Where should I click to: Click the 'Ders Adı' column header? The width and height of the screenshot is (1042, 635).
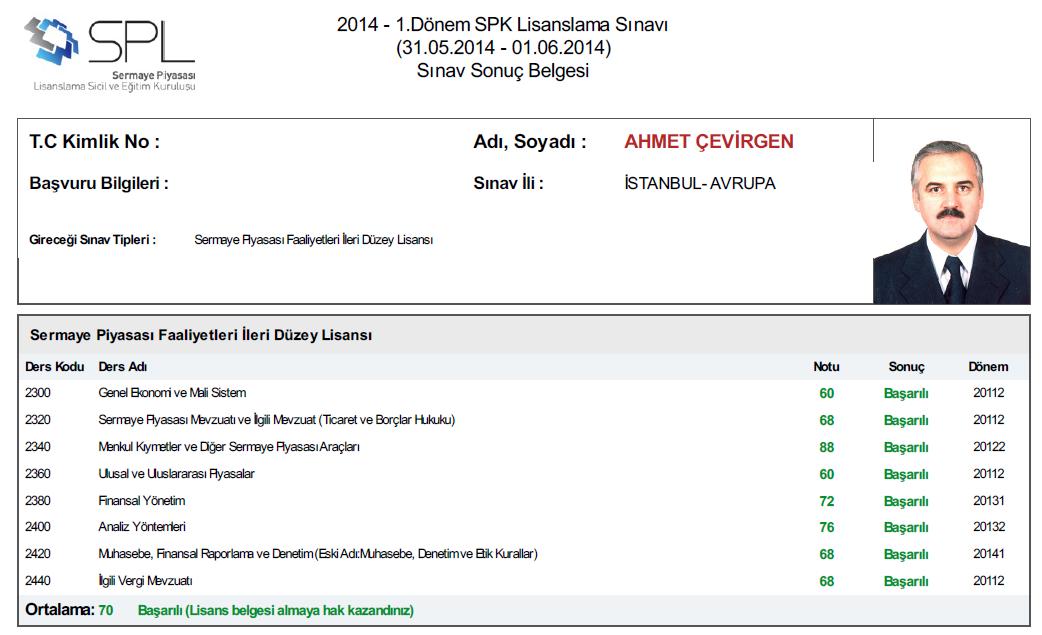[123, 367]
